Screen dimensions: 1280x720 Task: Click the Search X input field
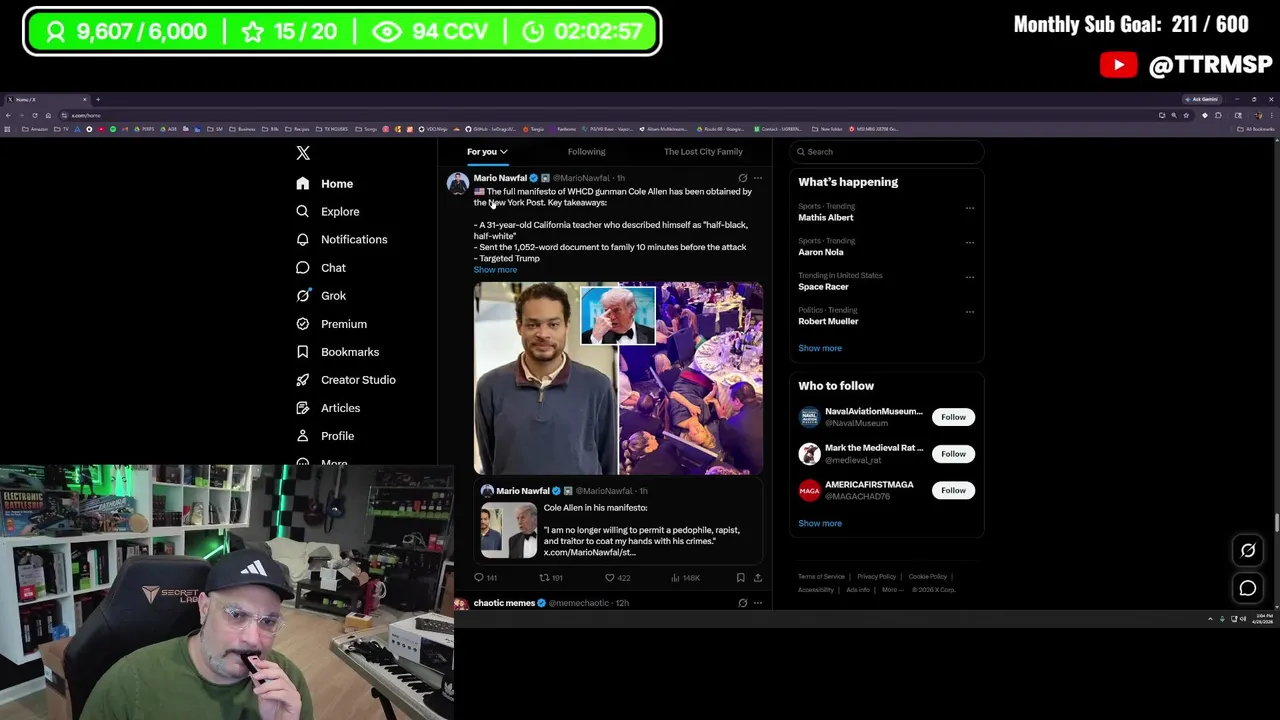pos(886,152)
